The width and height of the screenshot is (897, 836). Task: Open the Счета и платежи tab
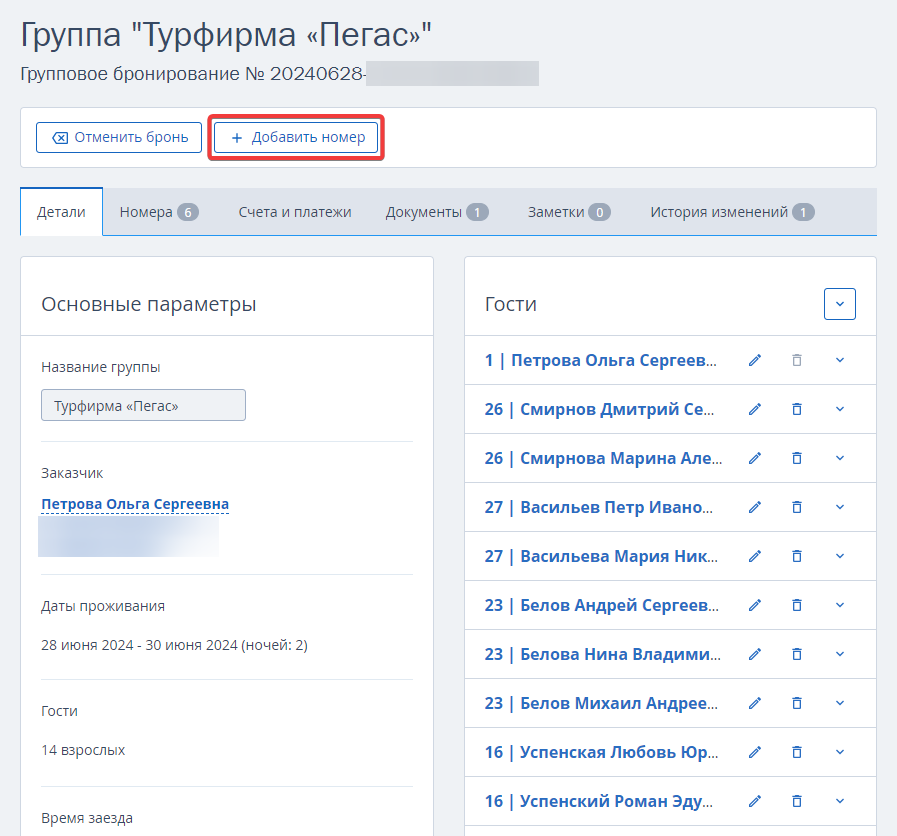click(295, 212)
